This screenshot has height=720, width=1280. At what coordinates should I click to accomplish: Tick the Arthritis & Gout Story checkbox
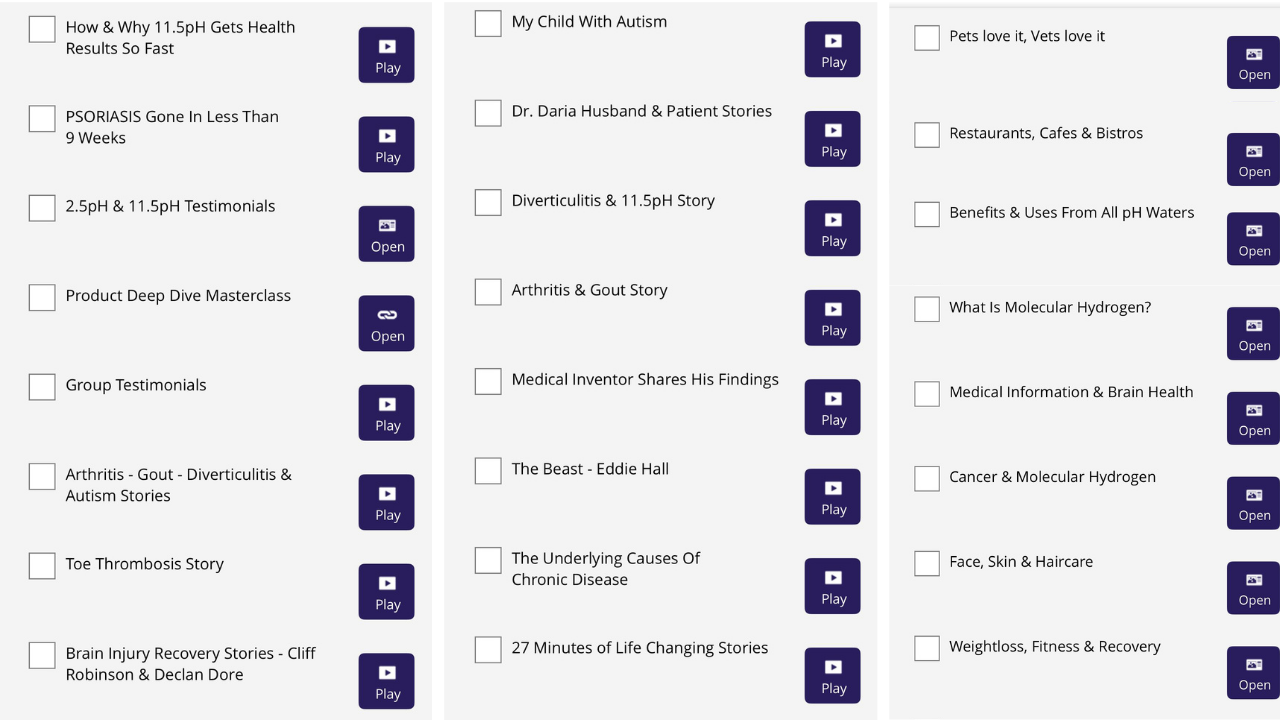tap(488, 292)
